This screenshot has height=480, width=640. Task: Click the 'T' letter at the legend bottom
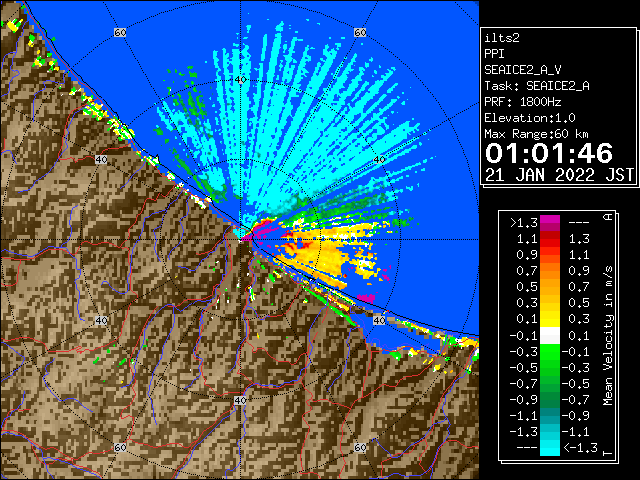click(608, 453)
